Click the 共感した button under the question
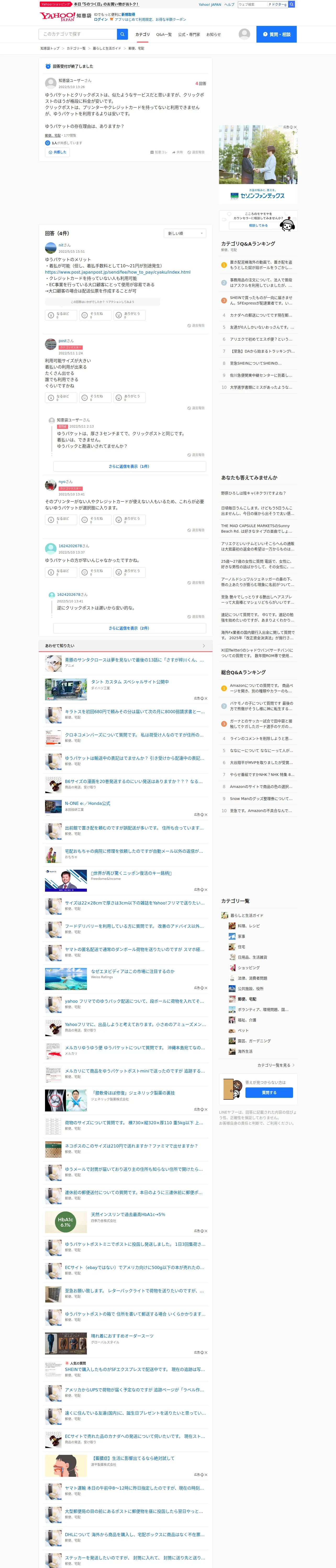This screenshot has width=336, height=1568. [x=57, y=152]
